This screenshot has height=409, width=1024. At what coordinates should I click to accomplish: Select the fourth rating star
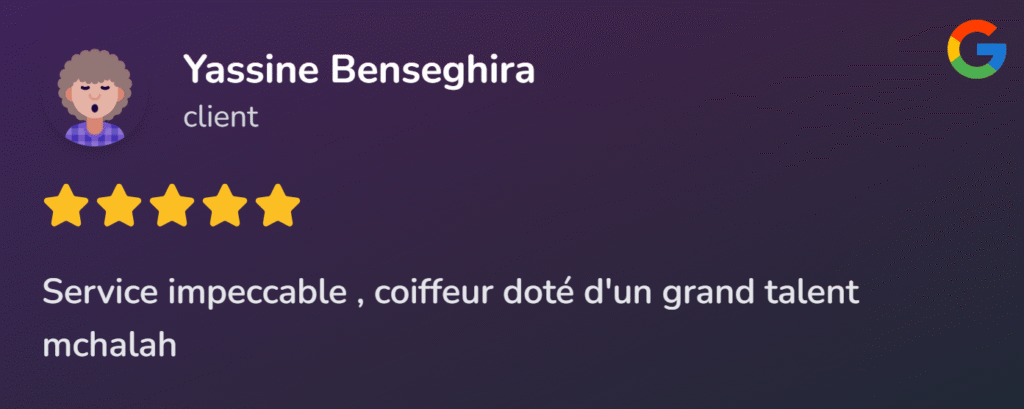coord(225,205)
